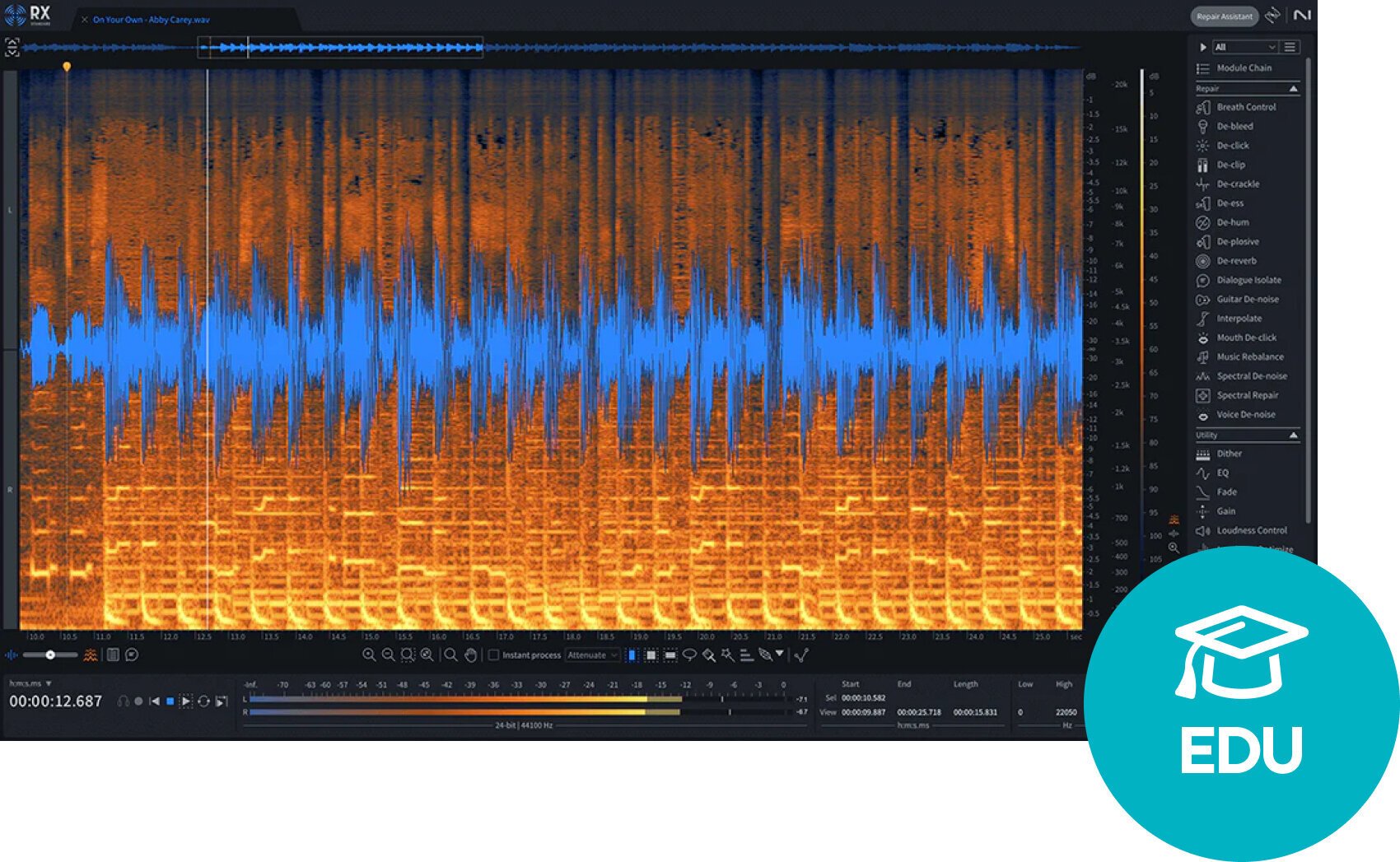Screen dimensions: 1400x862
Task: Toggle headphone monitoring icon
Action: click(x=123, y=701)
